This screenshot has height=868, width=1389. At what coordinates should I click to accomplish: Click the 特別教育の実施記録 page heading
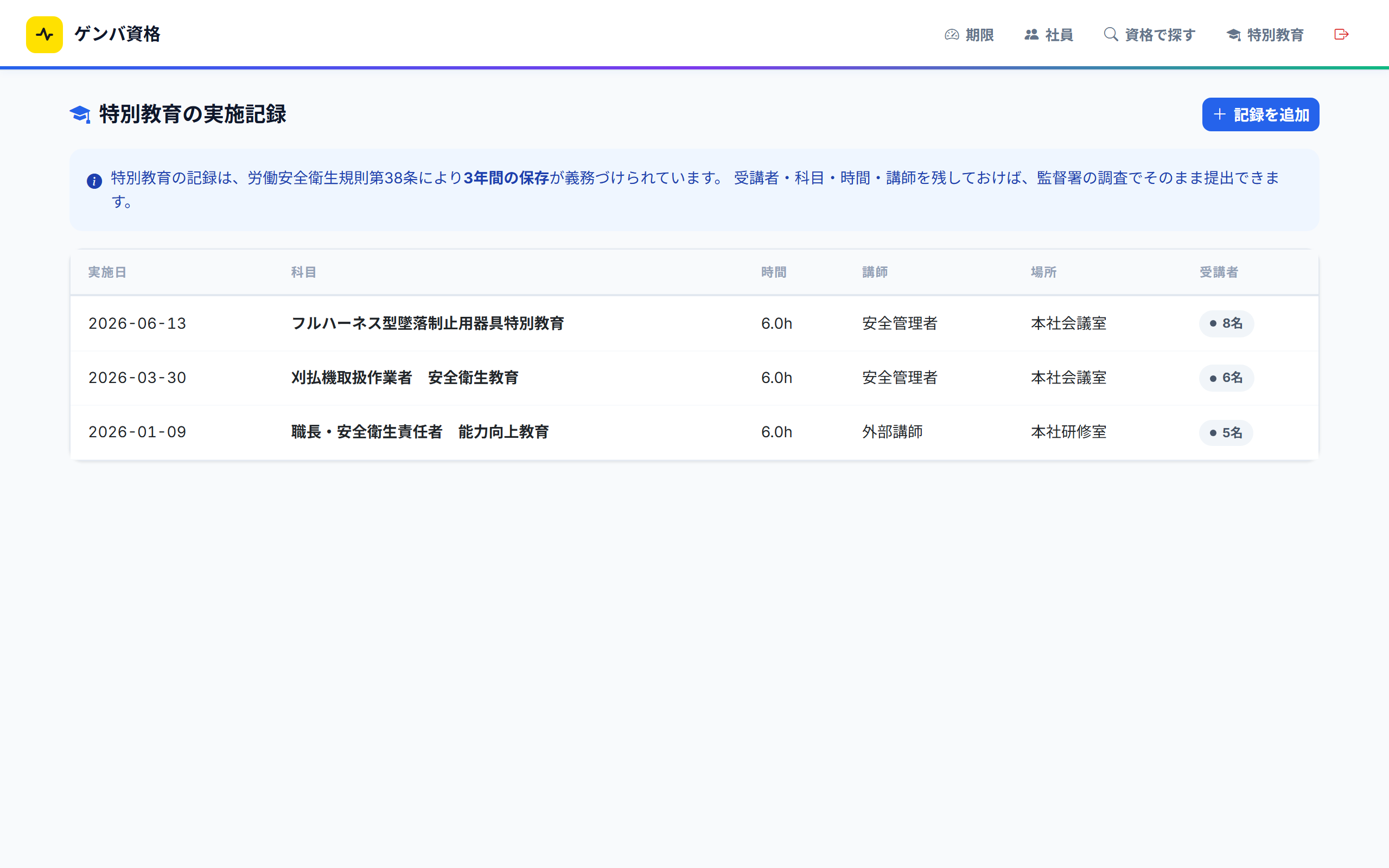point(192,114)
